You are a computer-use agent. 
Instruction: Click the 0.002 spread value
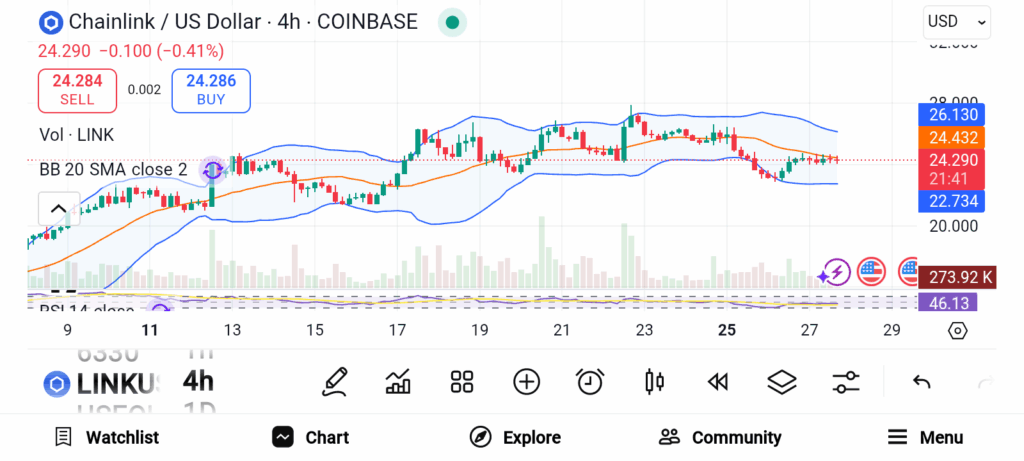144,90
